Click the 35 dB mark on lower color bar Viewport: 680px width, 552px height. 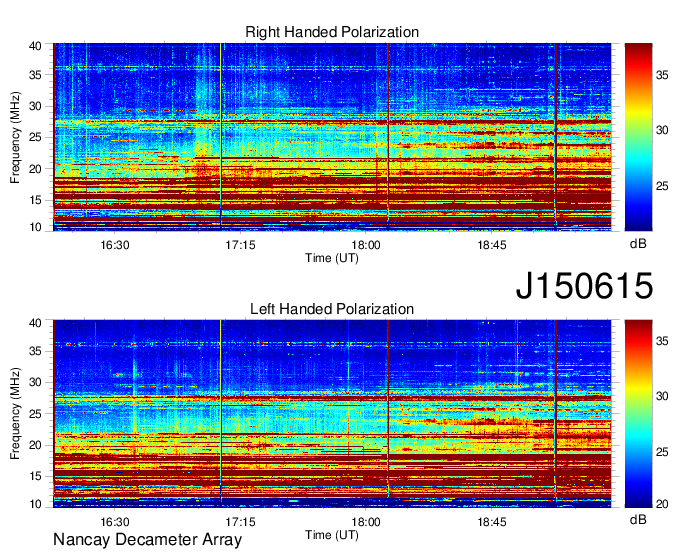(662, 341)
